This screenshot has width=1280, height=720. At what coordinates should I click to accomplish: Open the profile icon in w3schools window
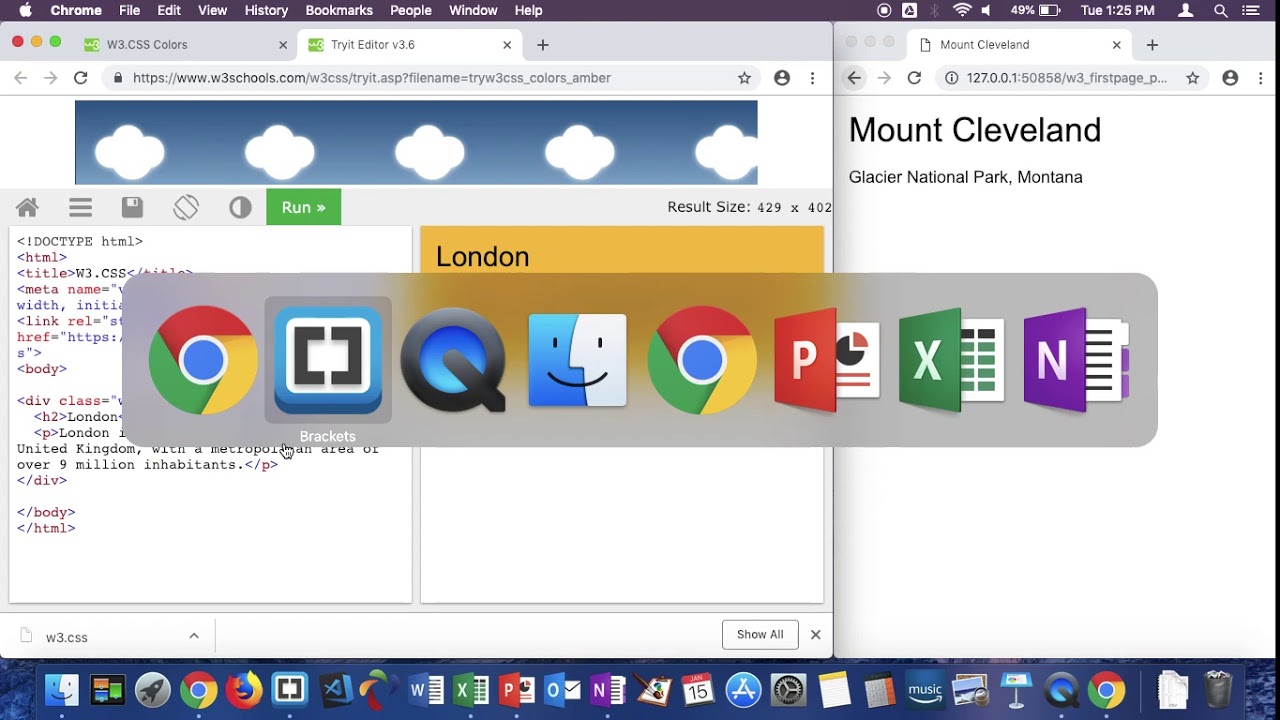tap(782, 78)
